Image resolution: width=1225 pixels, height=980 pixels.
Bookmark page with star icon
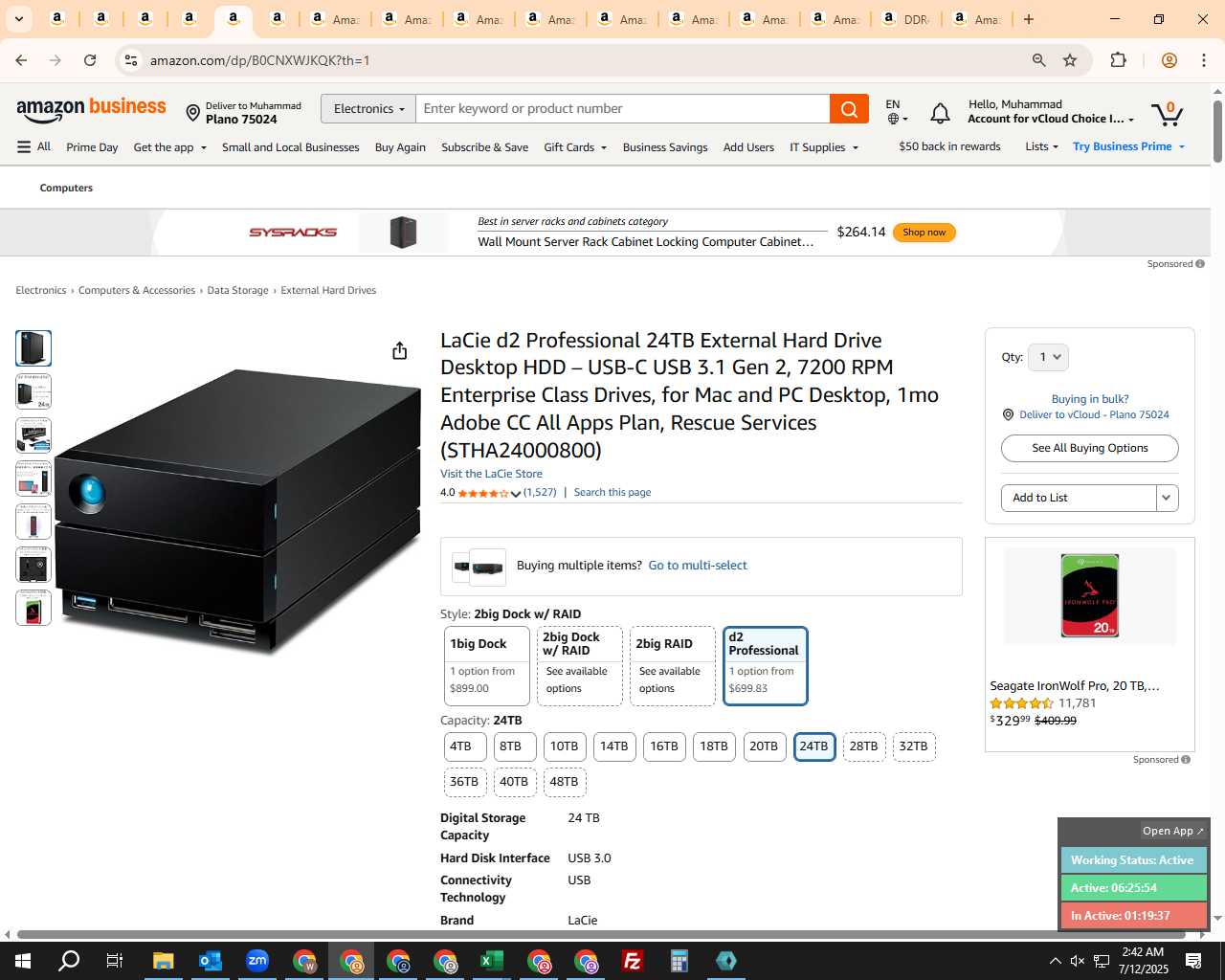(x=1070, y=60)
